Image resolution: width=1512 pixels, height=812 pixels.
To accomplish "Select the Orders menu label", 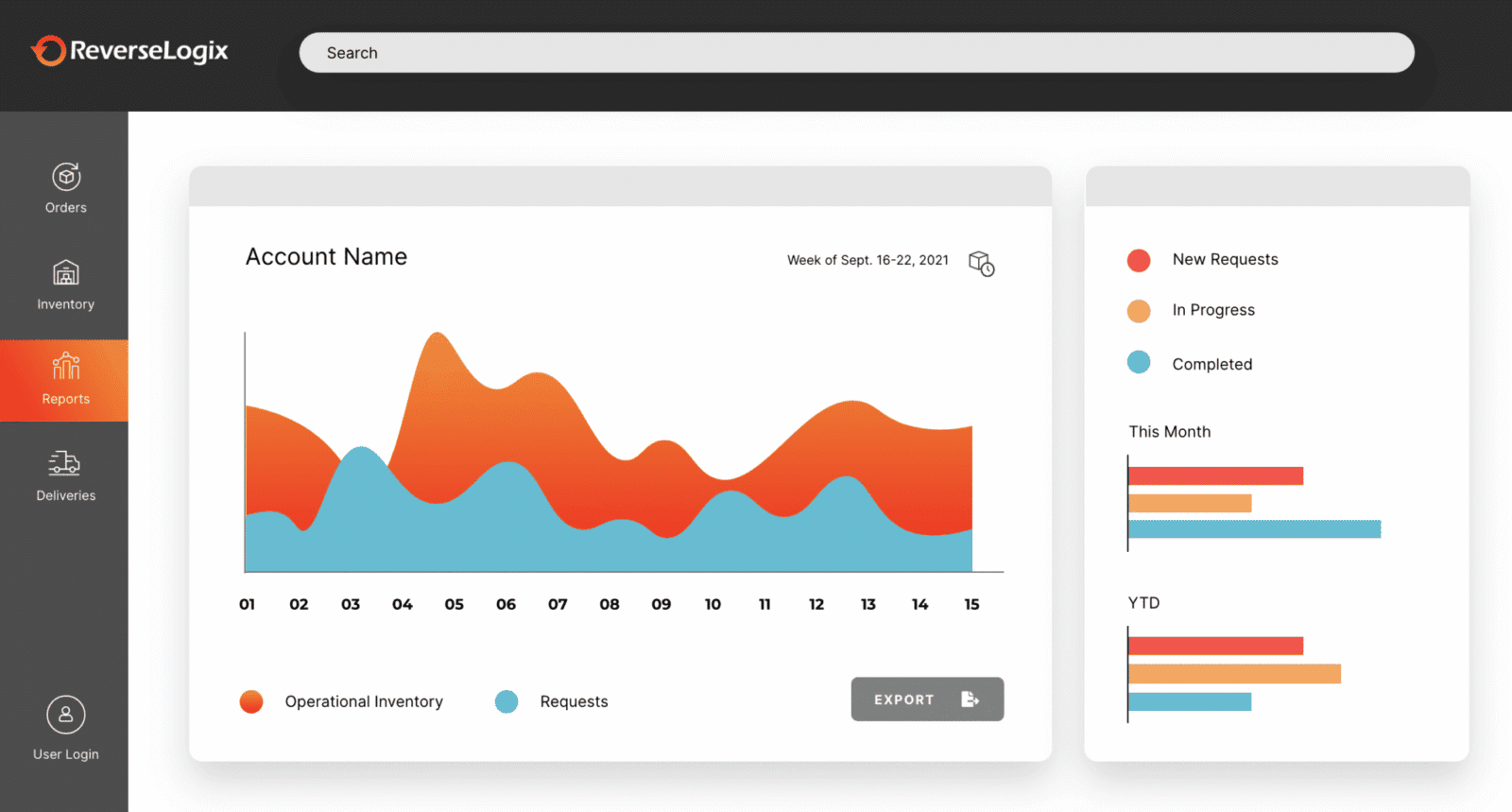I will tap(66, 208).
